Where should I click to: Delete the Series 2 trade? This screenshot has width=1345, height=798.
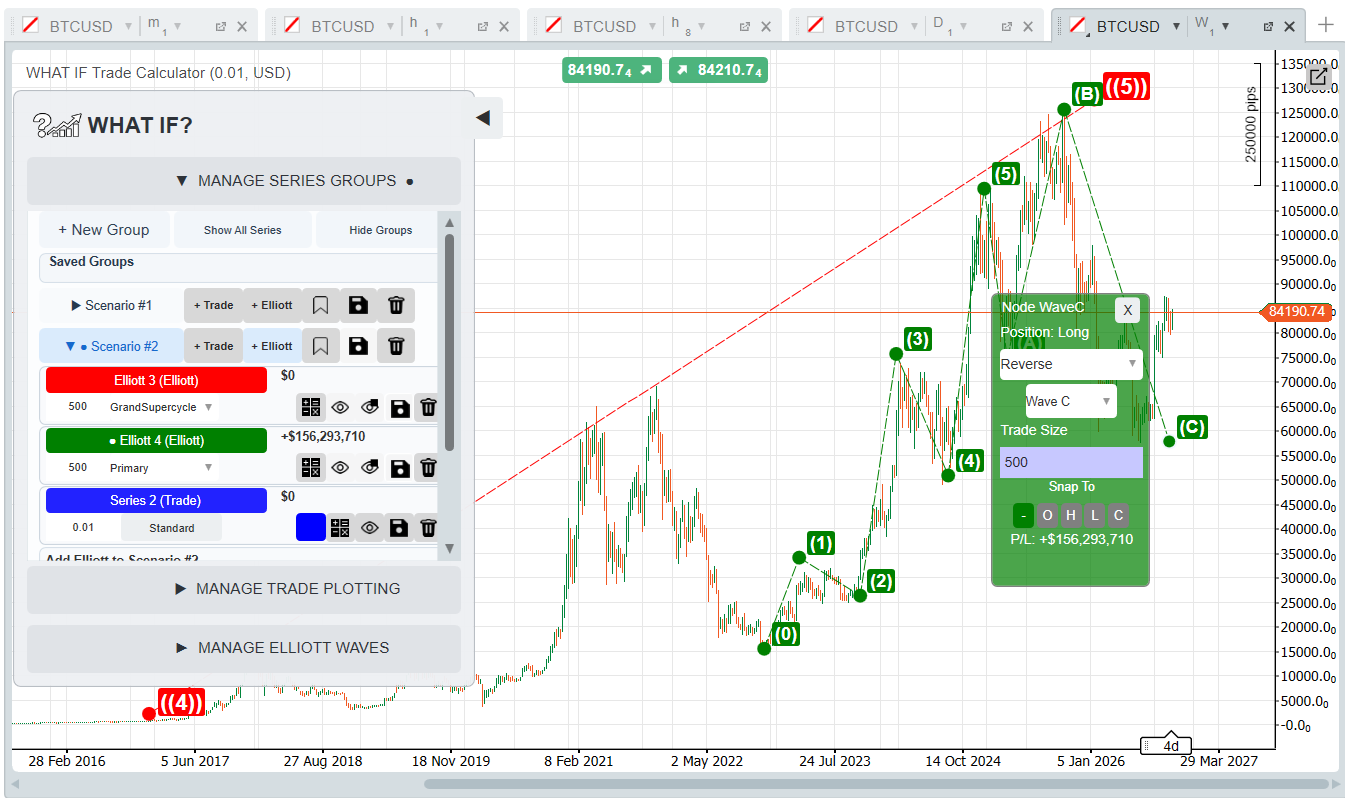(428, 527)
